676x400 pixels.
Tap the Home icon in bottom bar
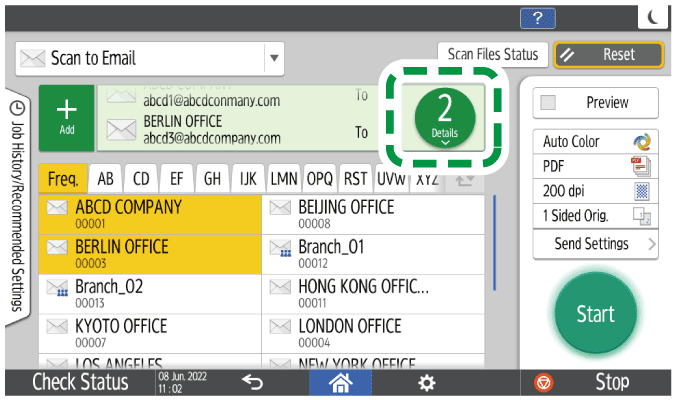click(343, 382)
